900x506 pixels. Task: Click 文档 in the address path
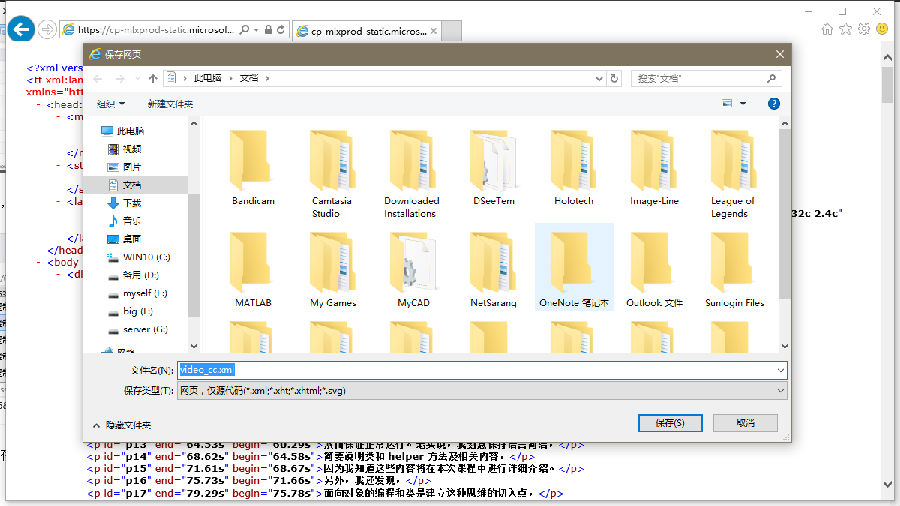[249, 78]
